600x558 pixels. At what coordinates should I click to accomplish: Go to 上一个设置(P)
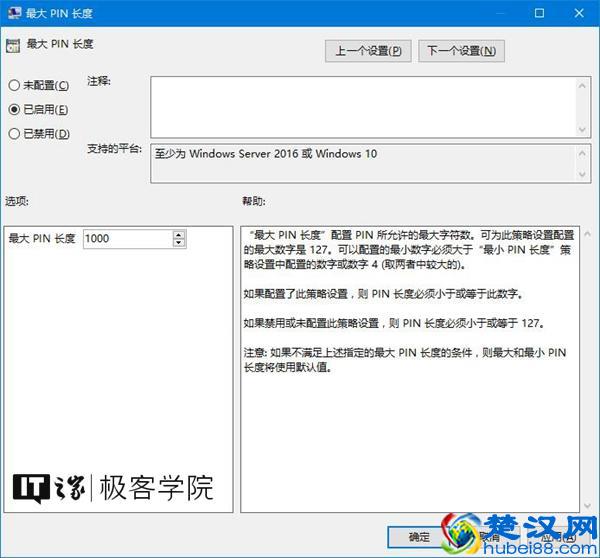pos(368,51)
